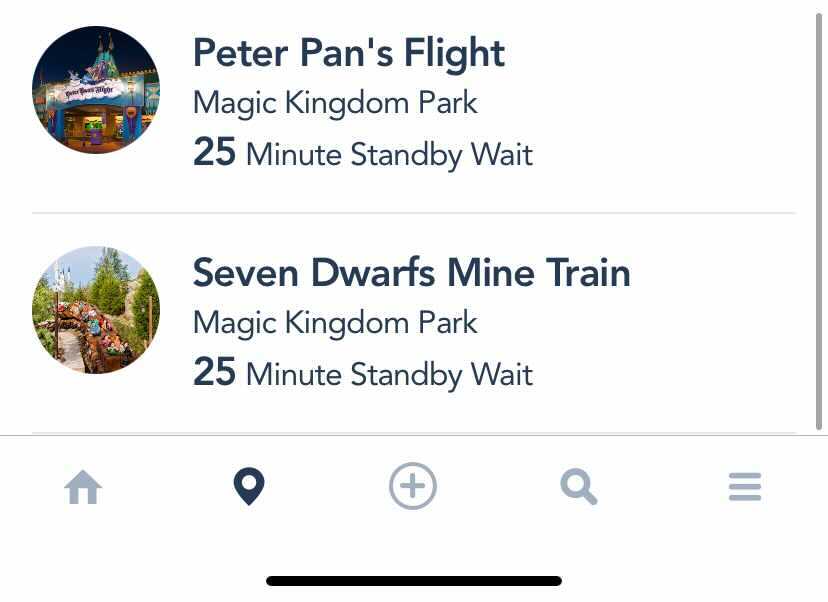Open search with the magnifying glass icon
Screen dimensions: 828x602
(578, 488)
